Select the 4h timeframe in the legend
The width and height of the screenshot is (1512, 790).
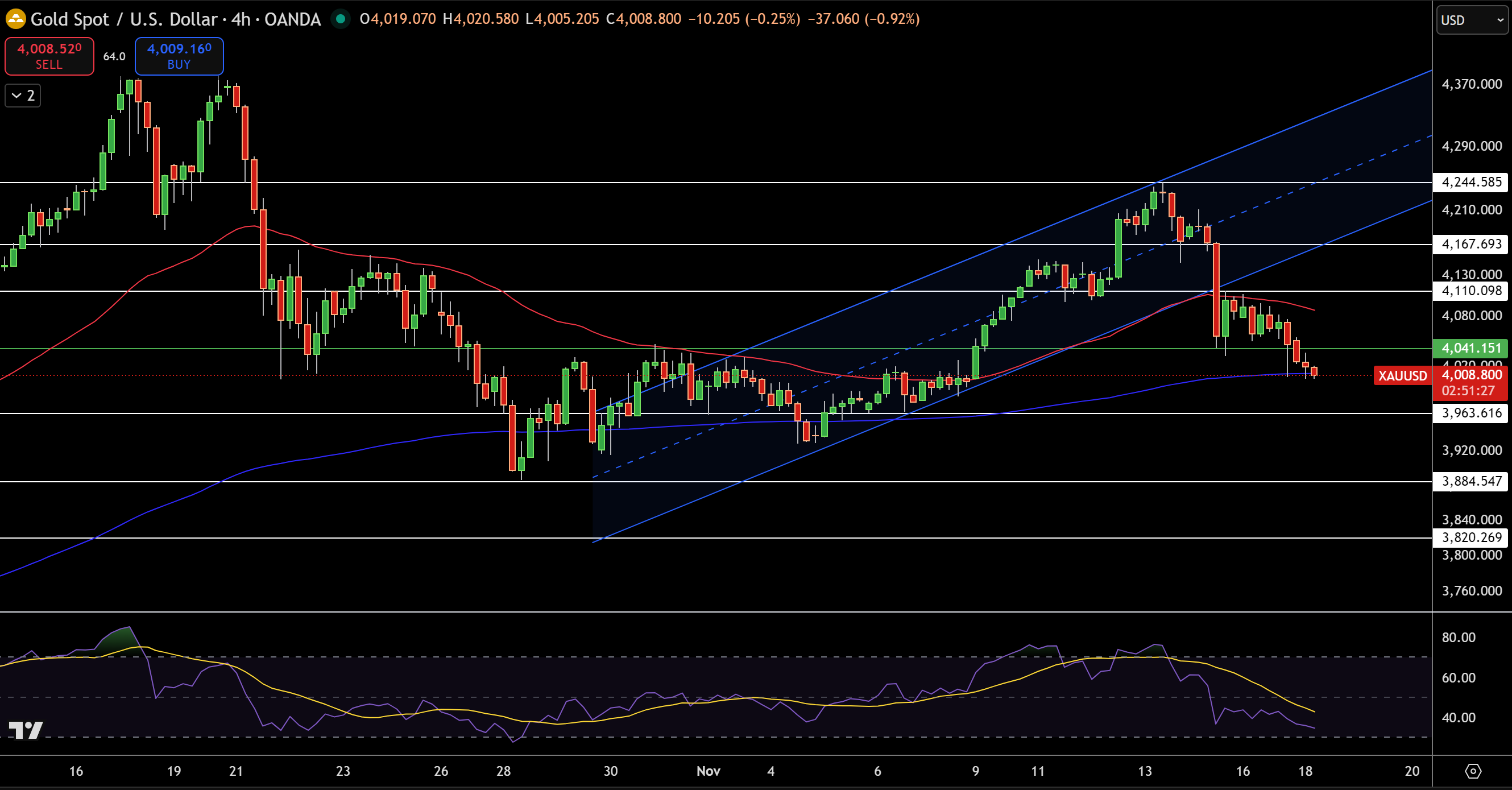243,19
